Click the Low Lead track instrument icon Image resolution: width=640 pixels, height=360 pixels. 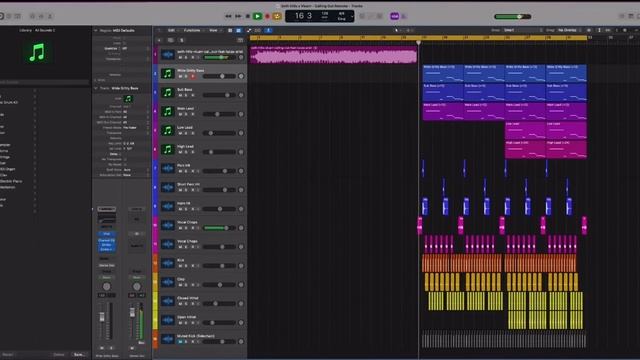167,130
